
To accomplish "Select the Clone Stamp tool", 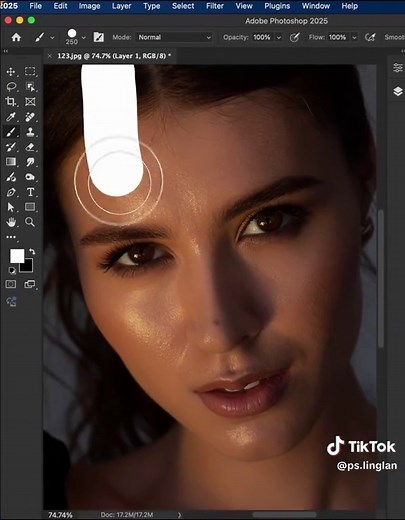I will [30, 132].
